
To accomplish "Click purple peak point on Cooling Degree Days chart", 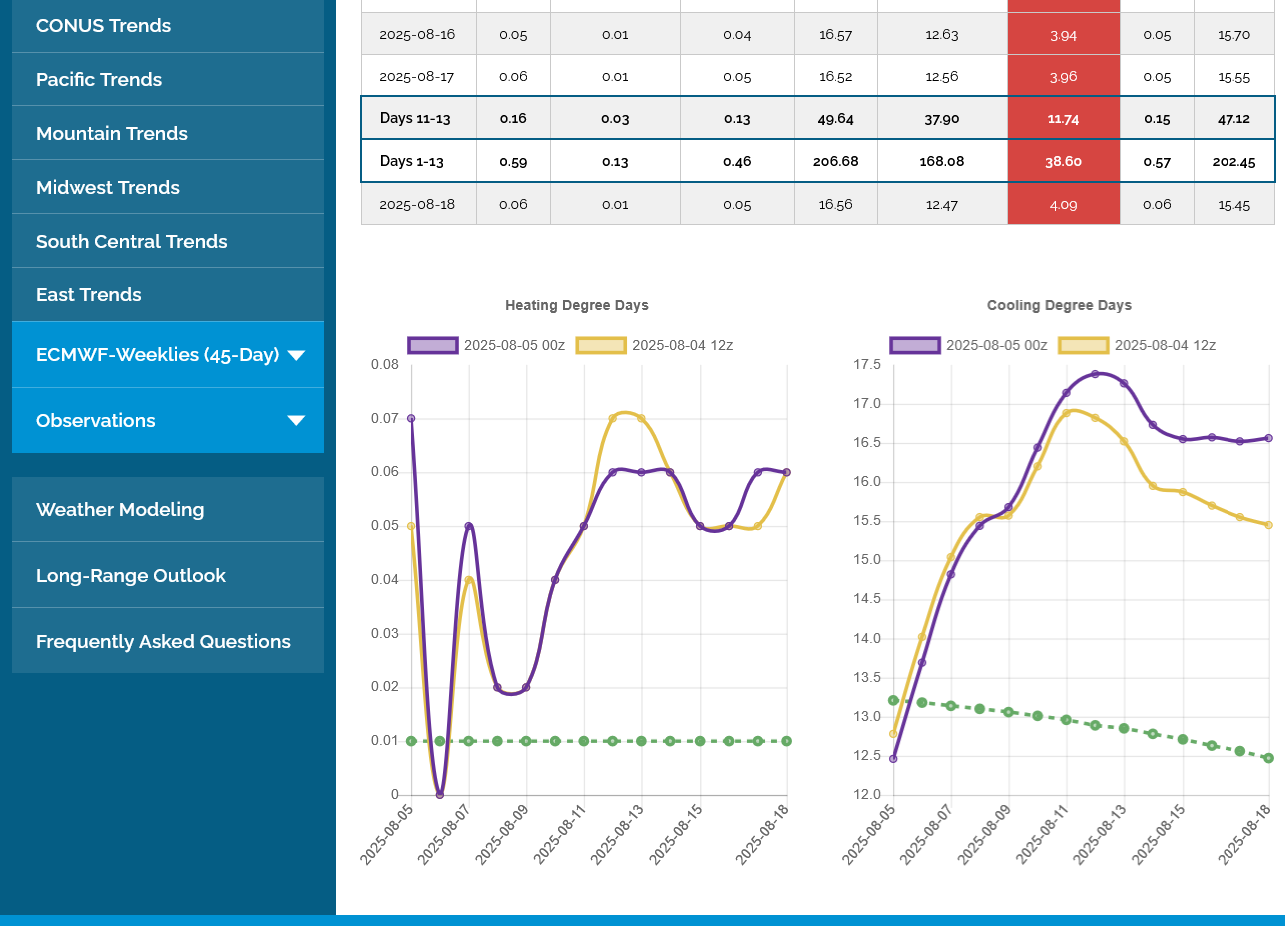I will point(1095,374).
